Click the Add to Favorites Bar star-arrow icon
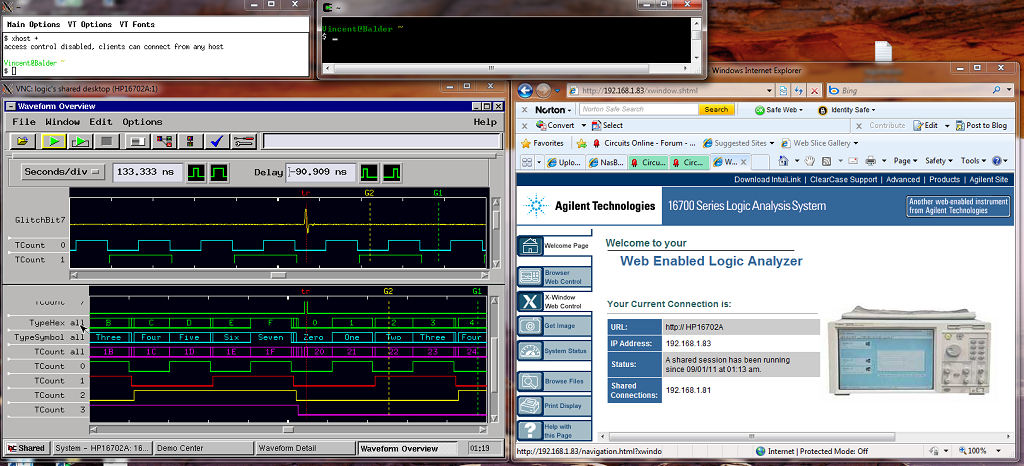 click(582, 143)
